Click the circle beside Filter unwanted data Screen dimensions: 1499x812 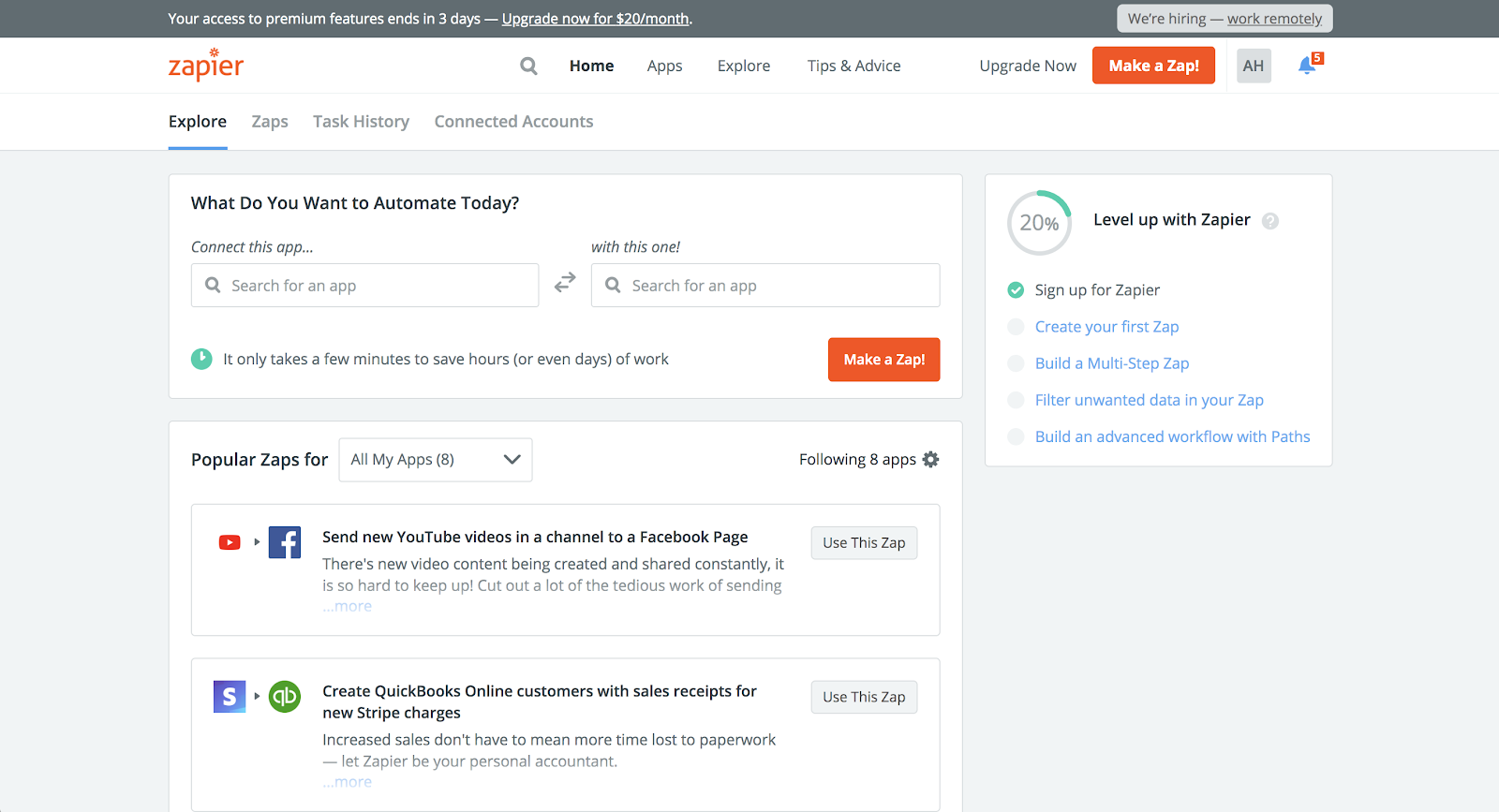click(x=1016, y=400)
